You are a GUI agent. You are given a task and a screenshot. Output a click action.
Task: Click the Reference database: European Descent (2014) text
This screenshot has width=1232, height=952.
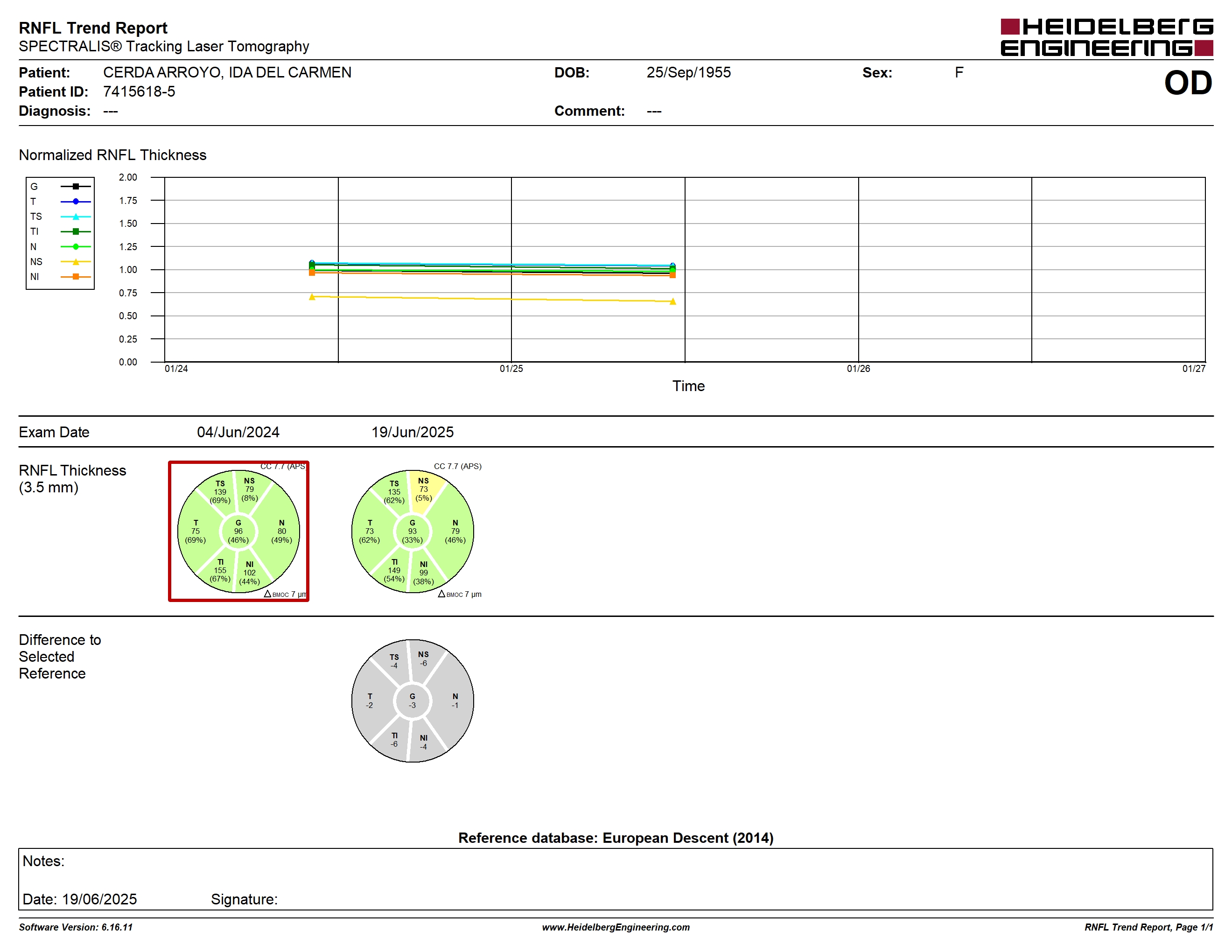tap(616, 838)
